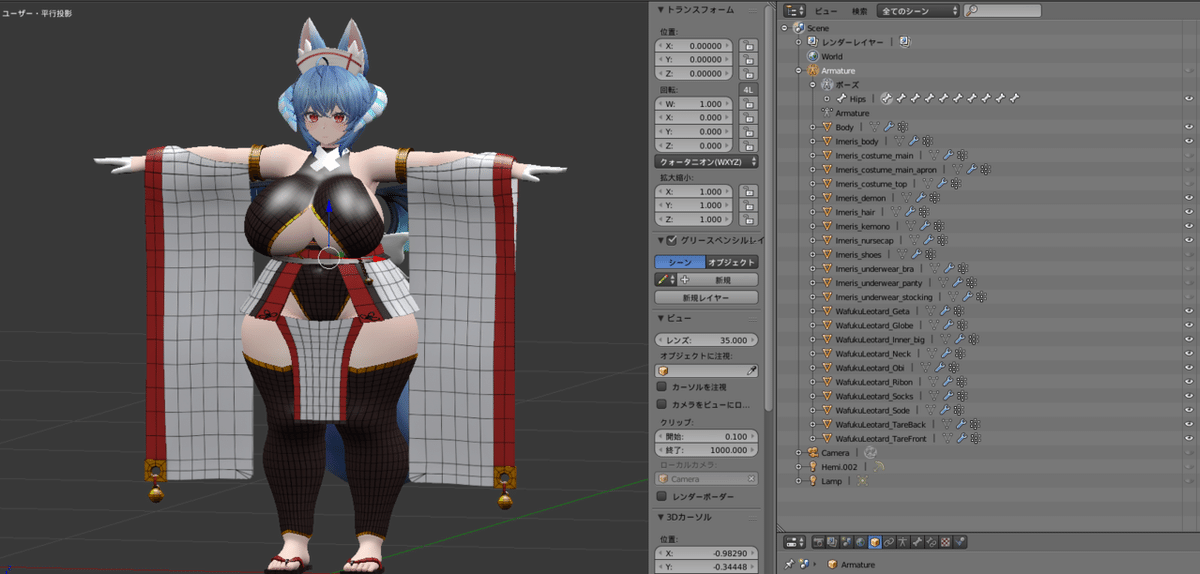The image size is (1200, 574).
Task: Open the 全てのシーン display mode dropdown
Action: pos(918,10)
